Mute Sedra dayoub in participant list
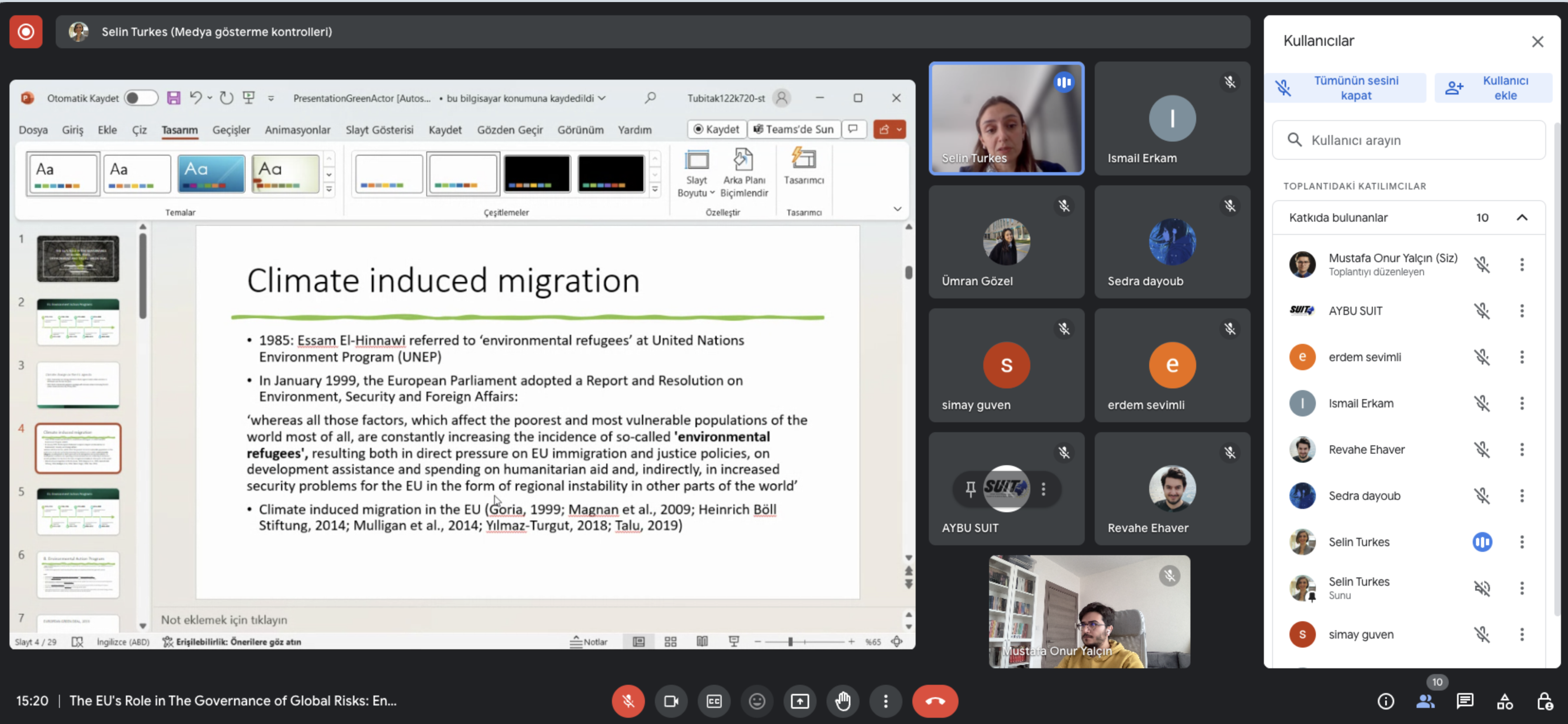 (1482, 496)
